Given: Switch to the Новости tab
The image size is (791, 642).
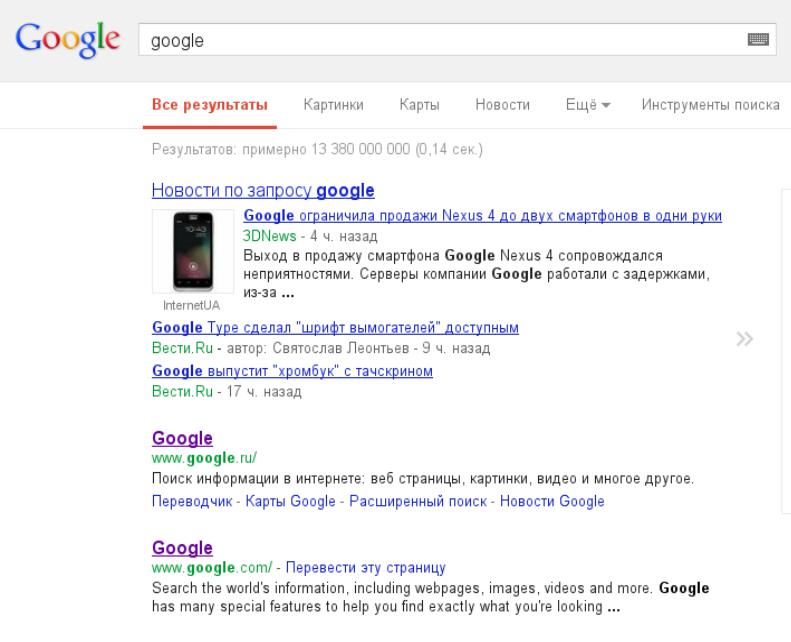Looking at the screenshot, I should pyautogui.click(x=502, y=105).
